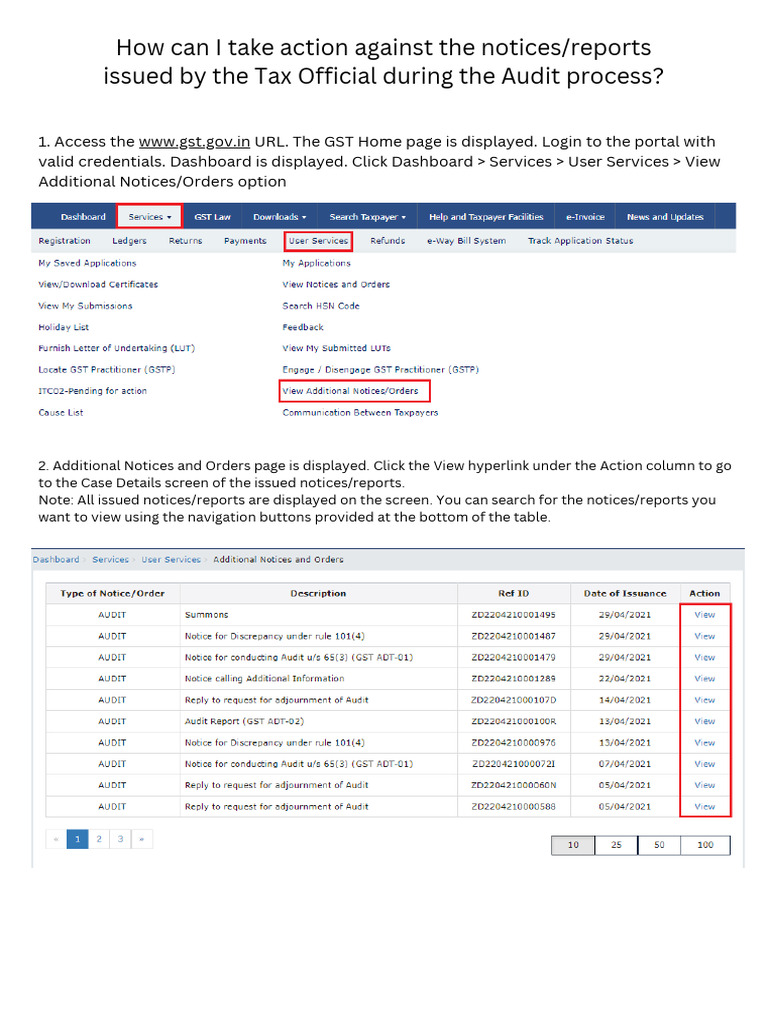Open the Holiday List link

click(x=63, y=327)
